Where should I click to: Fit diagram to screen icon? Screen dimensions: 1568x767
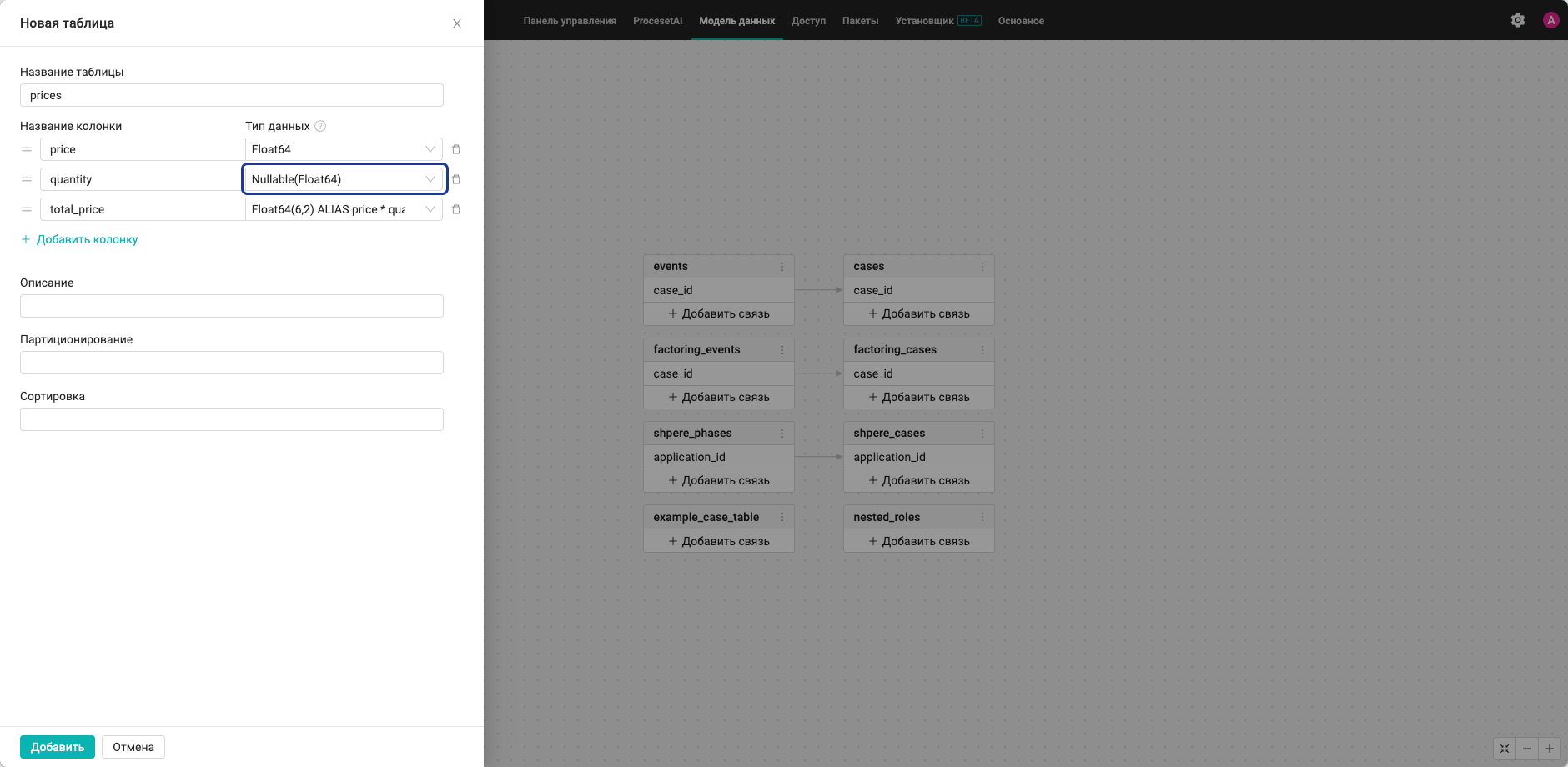click(1505, 749)
